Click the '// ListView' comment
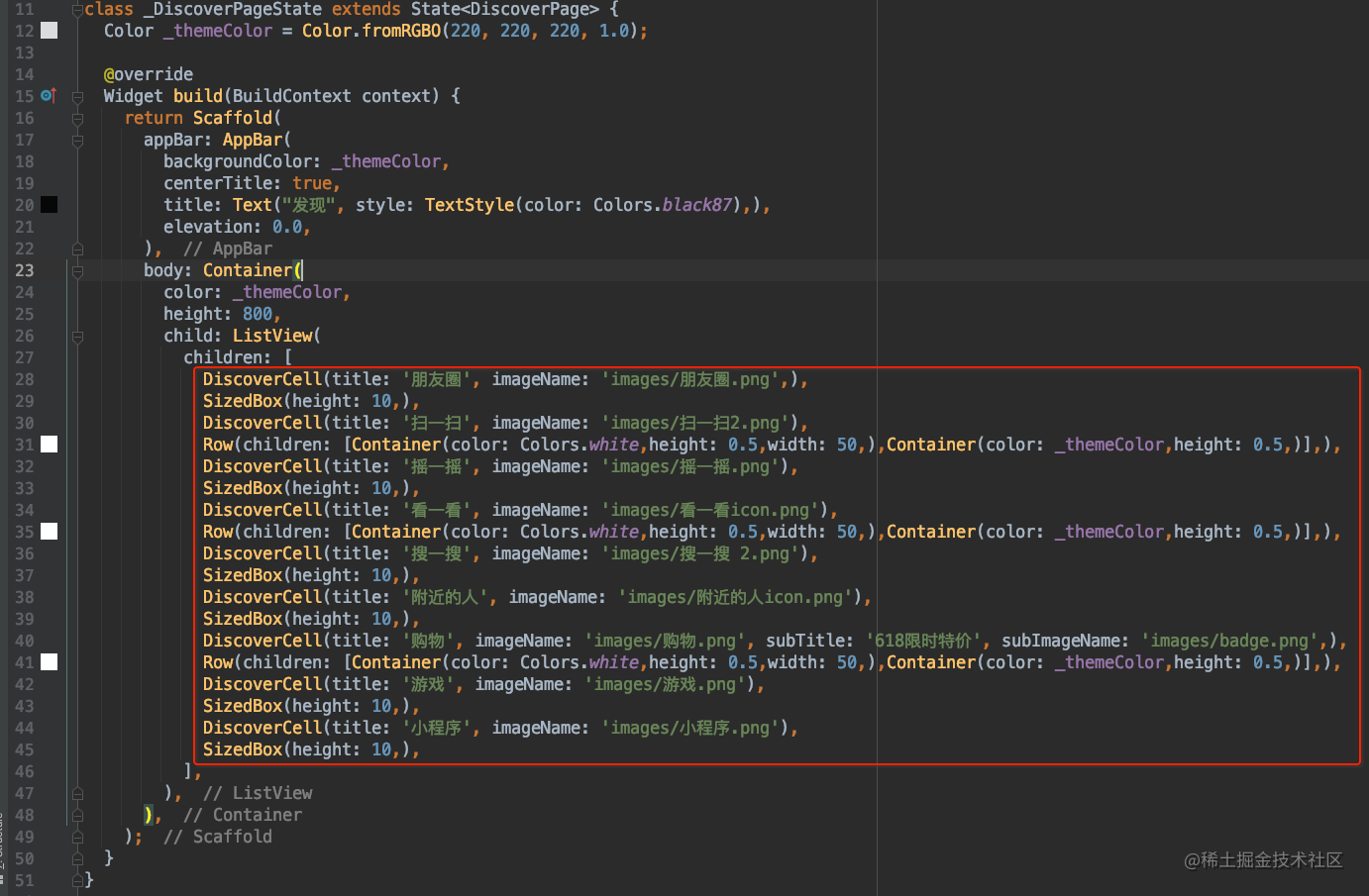Viewport: 1369px width, 896px height. point(258,793)
